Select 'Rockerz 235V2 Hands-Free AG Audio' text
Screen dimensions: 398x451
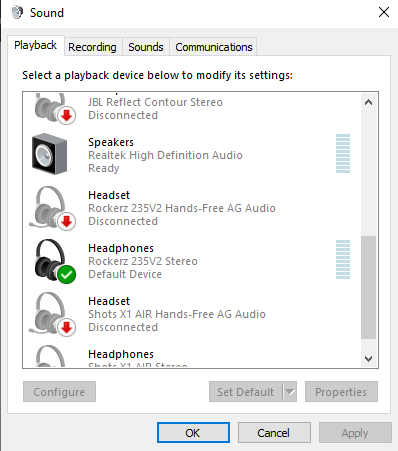[182, 208]
